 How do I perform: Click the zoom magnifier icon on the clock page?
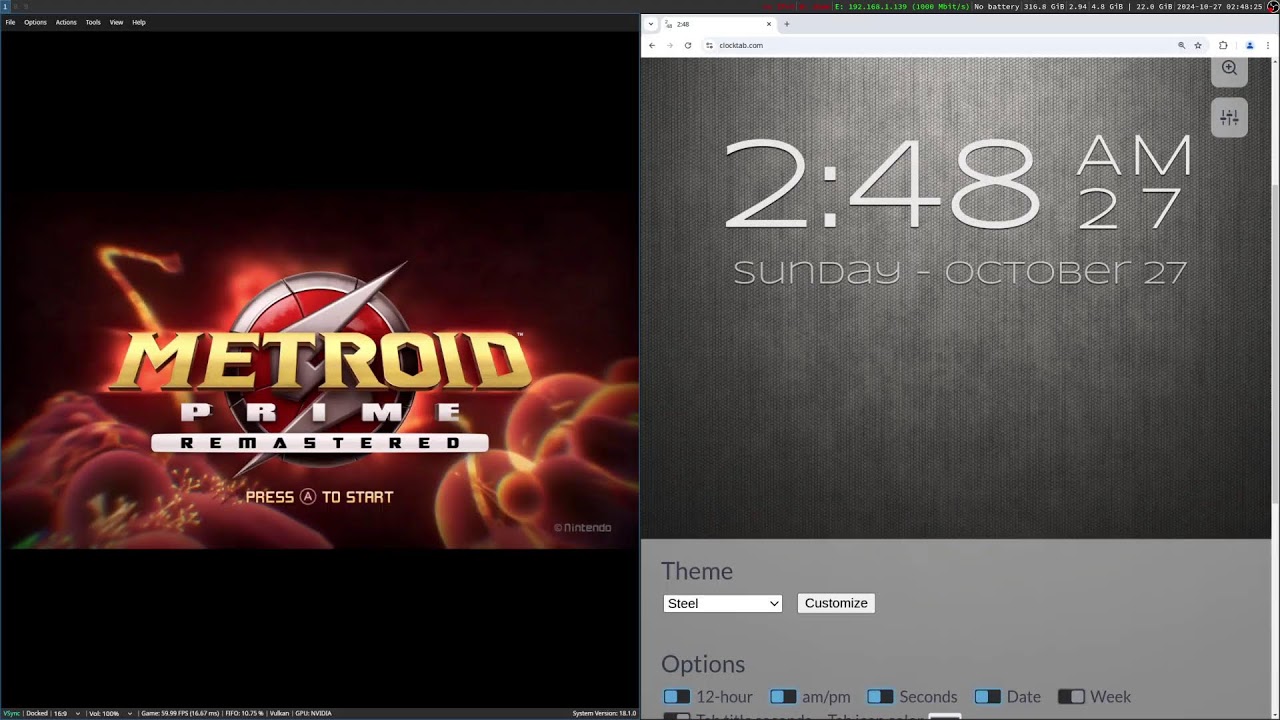[1229, 68]
